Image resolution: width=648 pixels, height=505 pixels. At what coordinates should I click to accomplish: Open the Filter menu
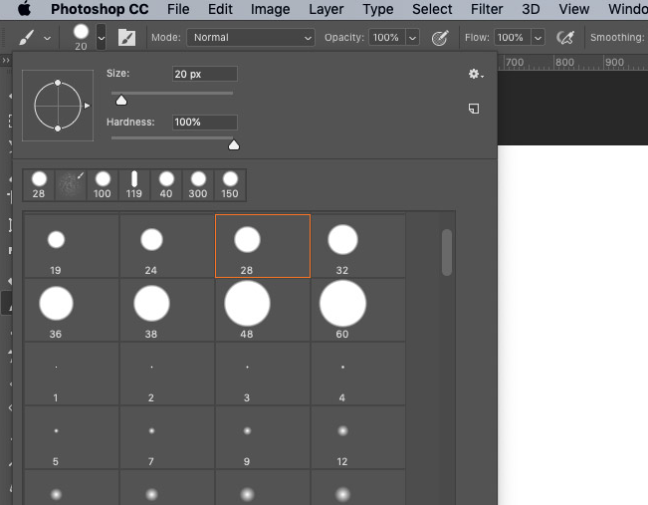[x=487, y=9]
